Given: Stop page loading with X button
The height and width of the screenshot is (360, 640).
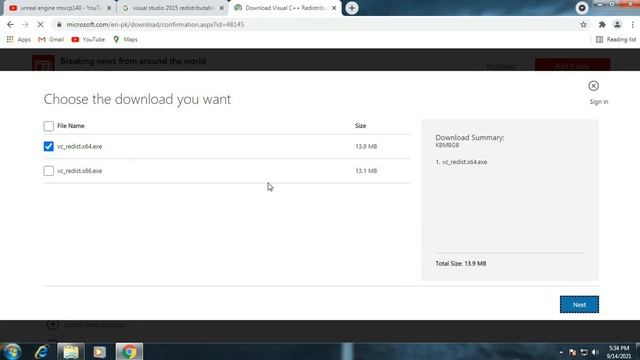Looking at the screenshot, I should click(40, 24).
